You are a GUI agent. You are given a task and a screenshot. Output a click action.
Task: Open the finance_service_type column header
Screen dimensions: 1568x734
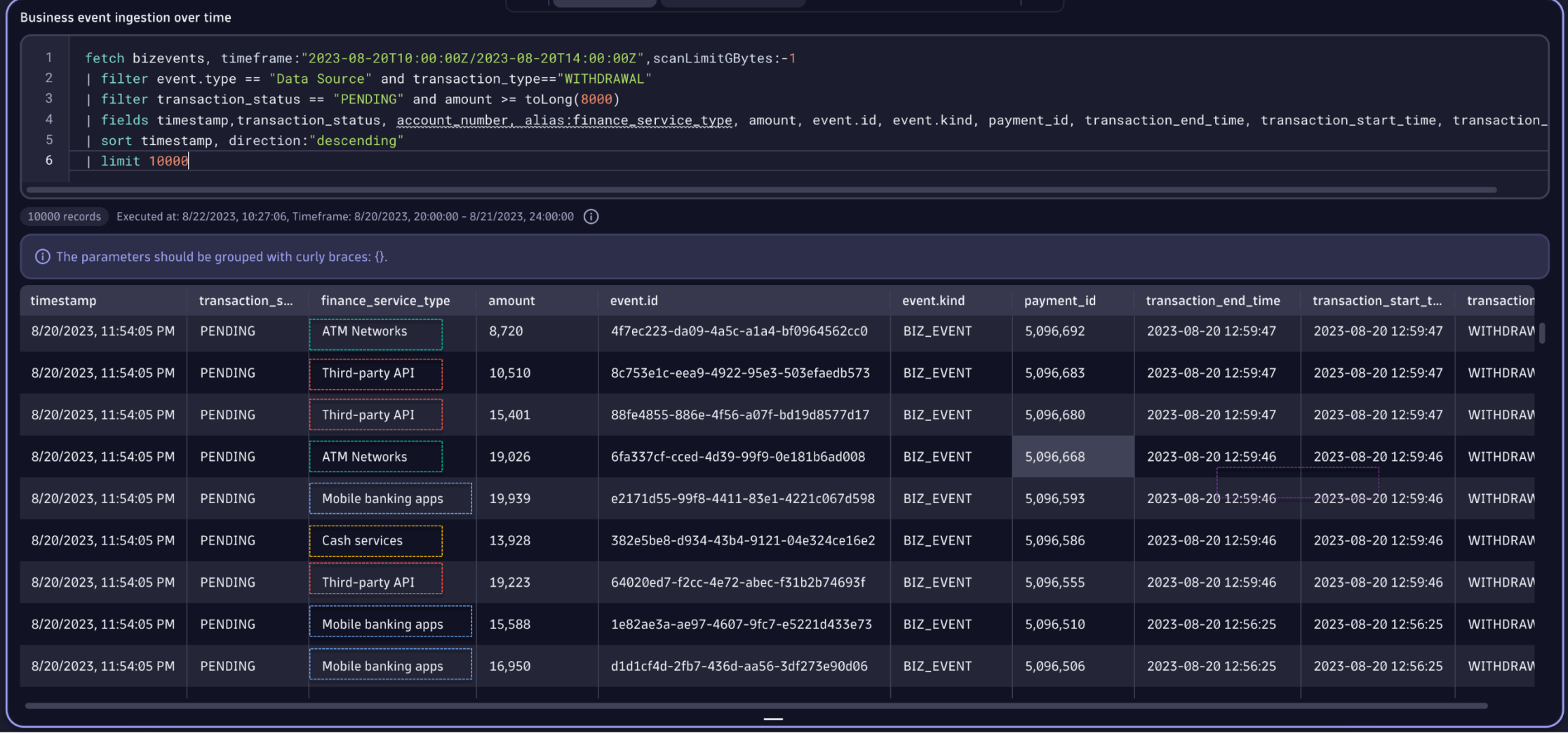pyautogui.click(x=385, y=300)
